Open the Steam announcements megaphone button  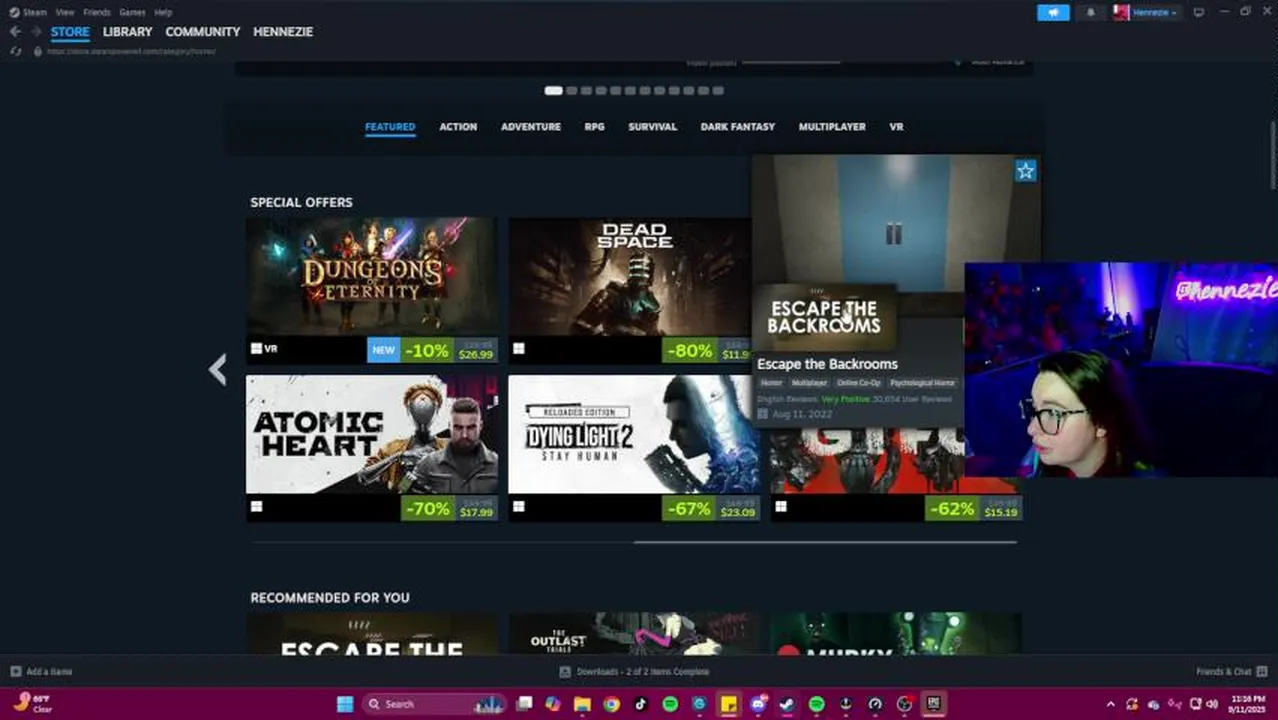[1052, 12]
